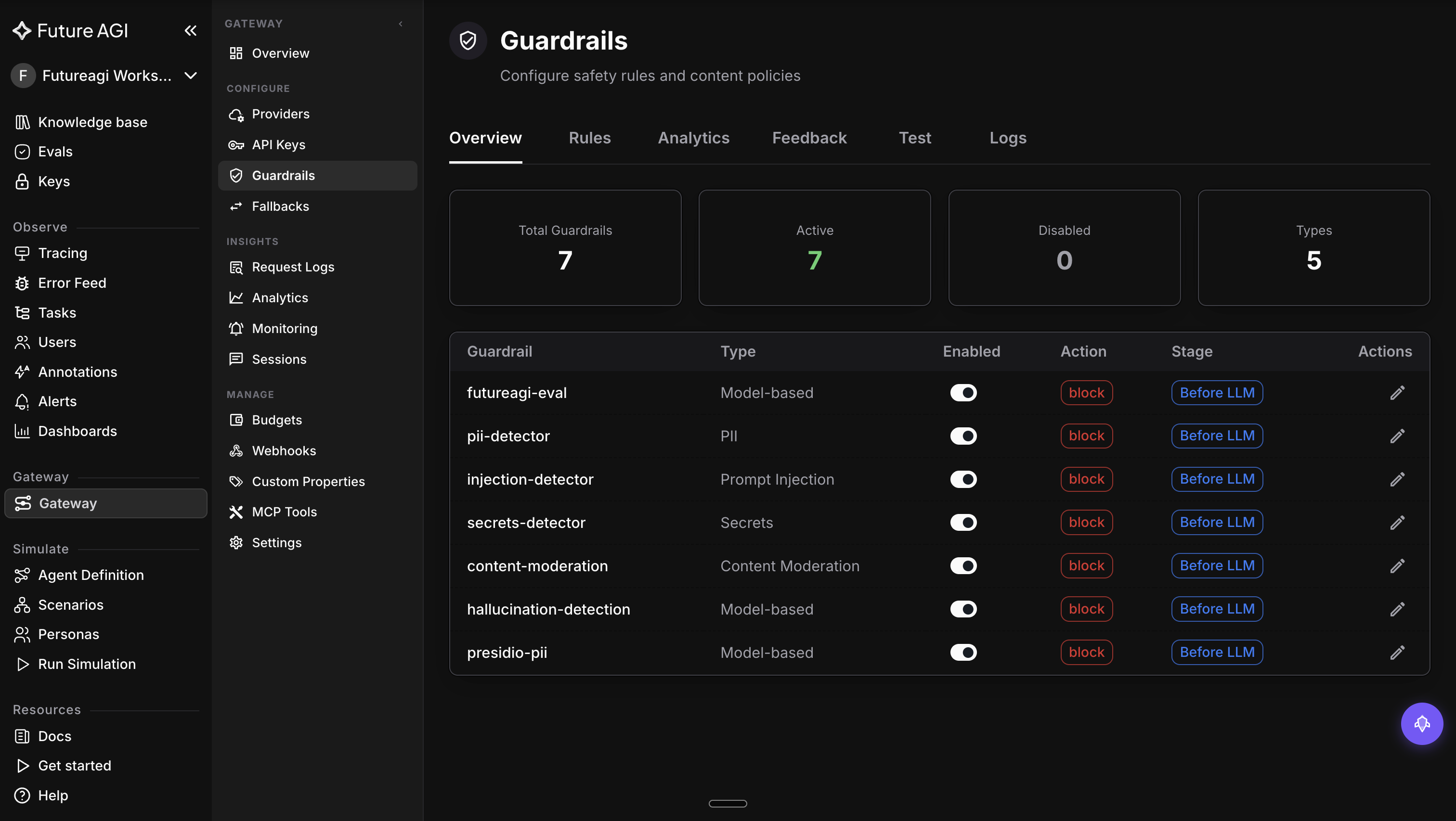The width and height of the screenshot is (1456, 821).
Task: Switch to the Test tab
Action: tap(915, 138)
